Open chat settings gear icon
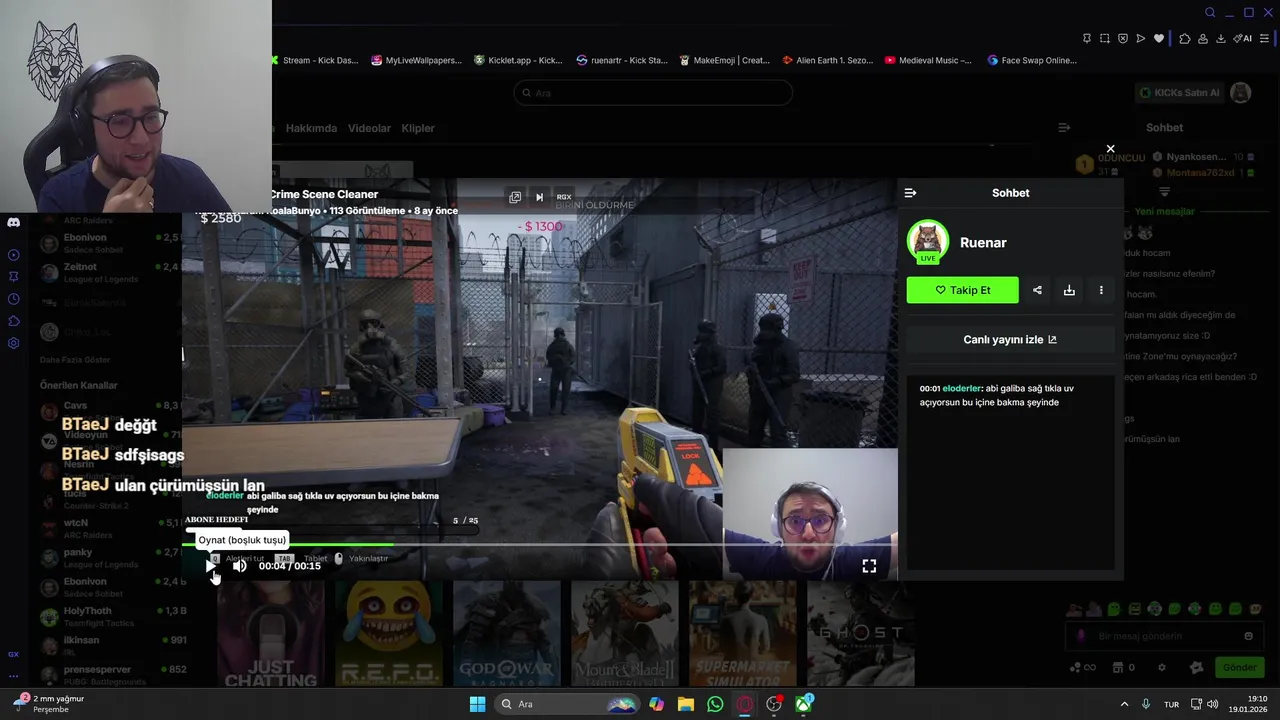The image size is (1280, 720). tap(1161, 667)
